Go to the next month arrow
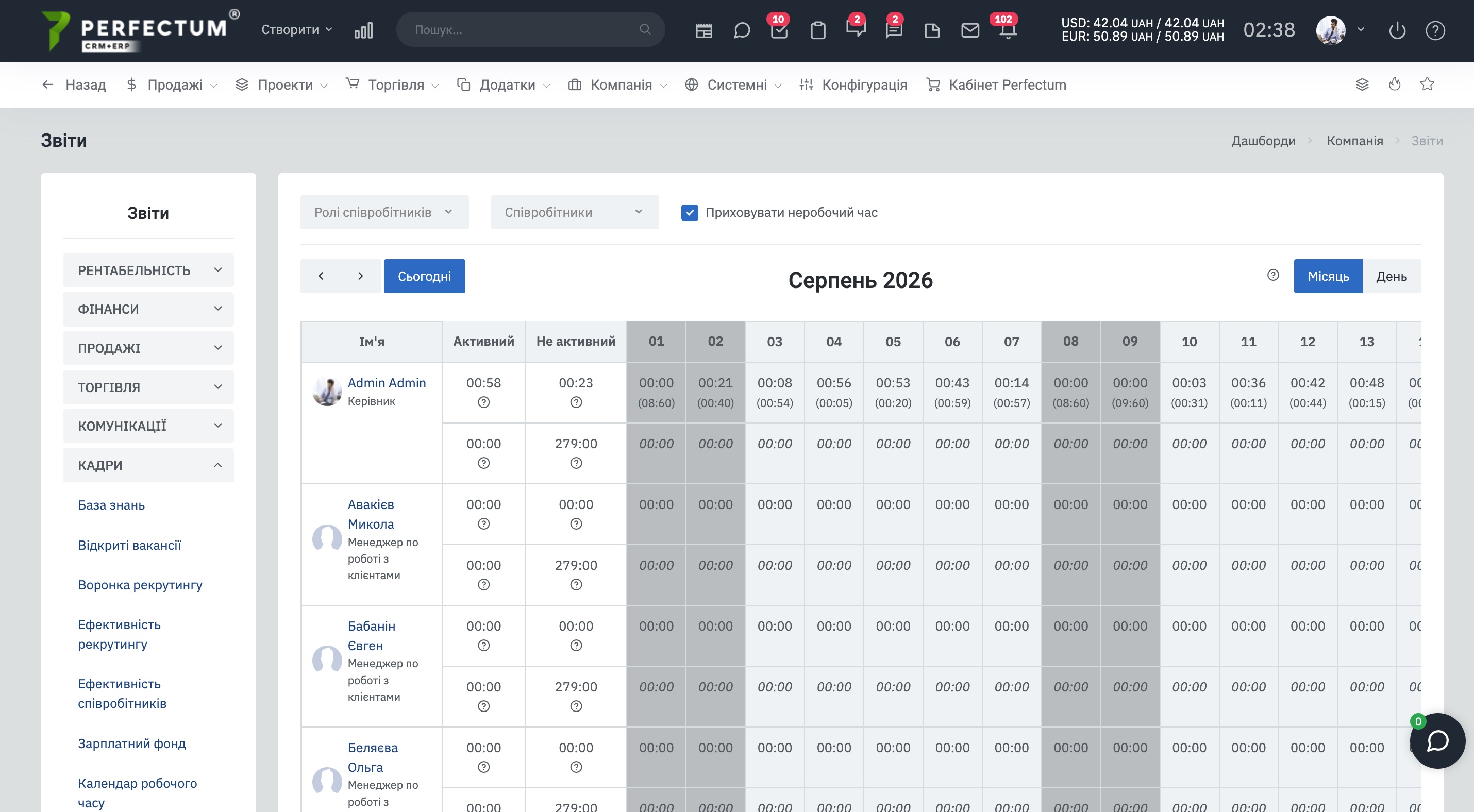 point(360,276)
